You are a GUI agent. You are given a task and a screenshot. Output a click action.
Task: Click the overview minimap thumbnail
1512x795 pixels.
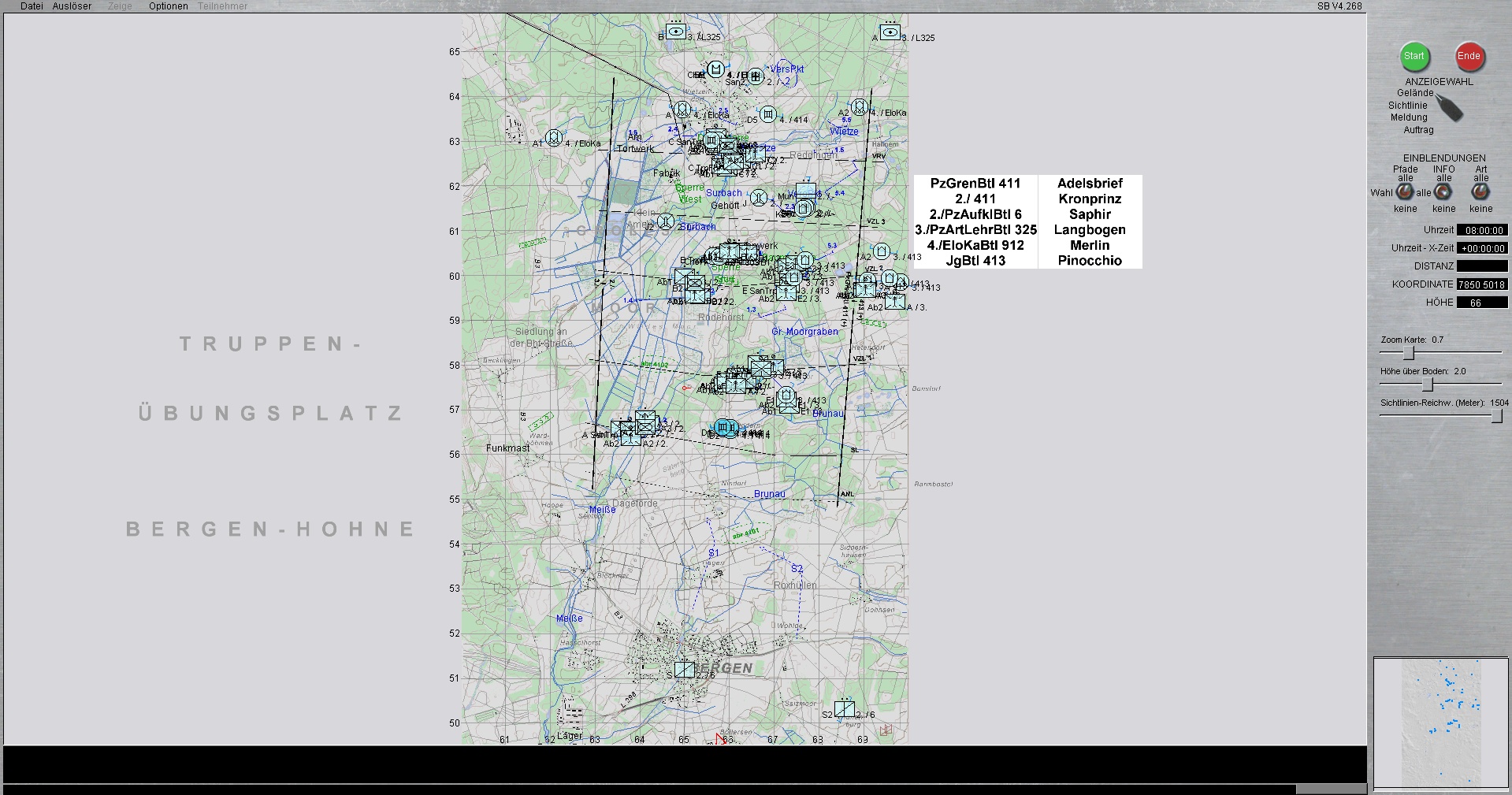1440,723
